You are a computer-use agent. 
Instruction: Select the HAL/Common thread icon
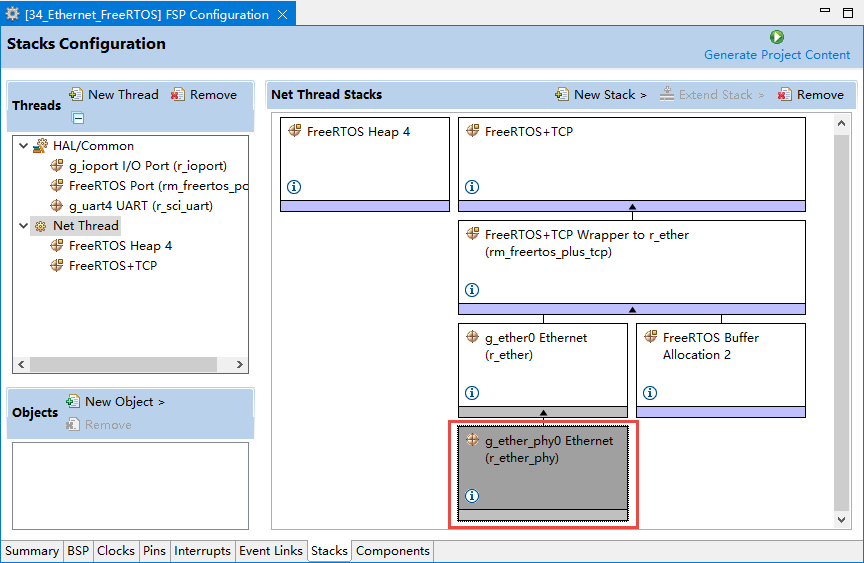[40, 146]
